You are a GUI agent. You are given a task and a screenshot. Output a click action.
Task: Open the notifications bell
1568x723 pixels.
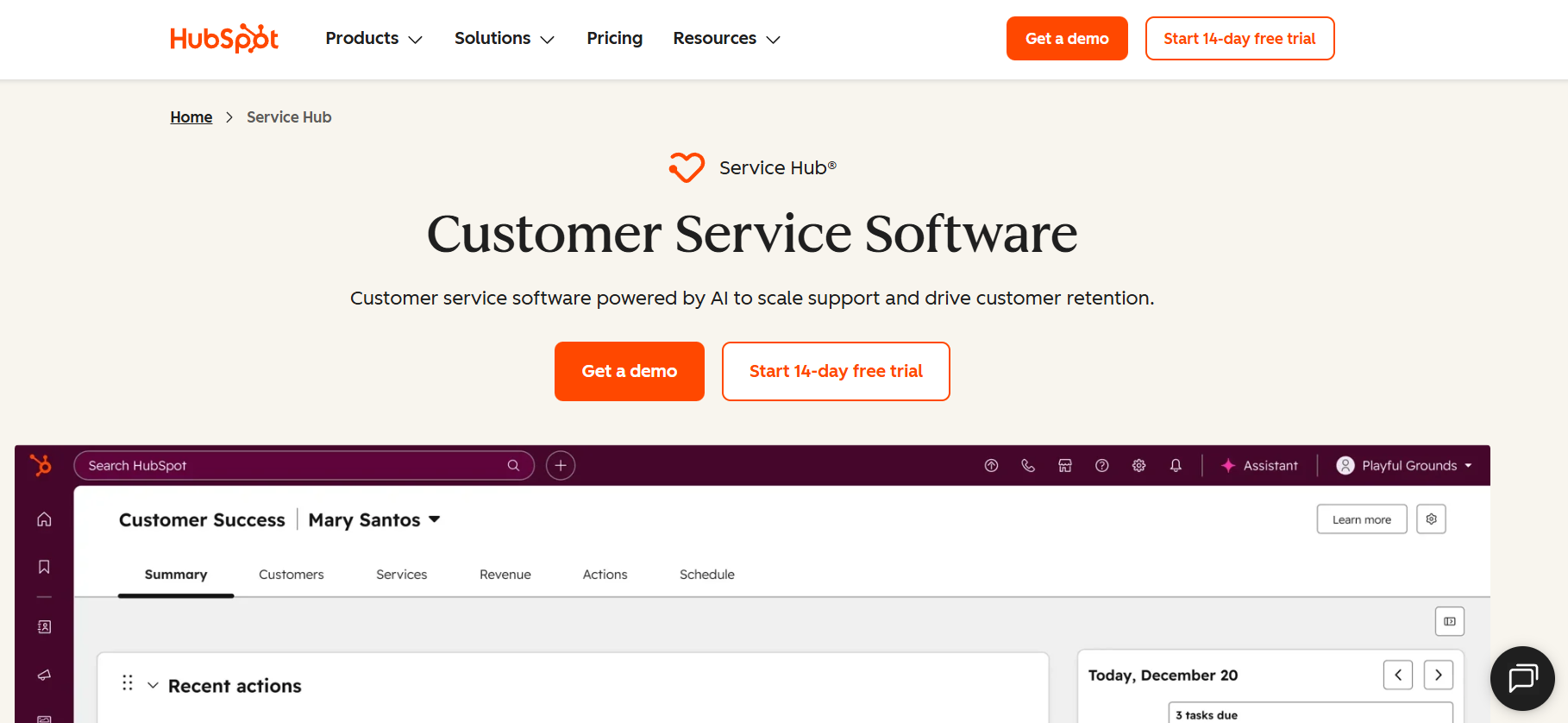1176,465
